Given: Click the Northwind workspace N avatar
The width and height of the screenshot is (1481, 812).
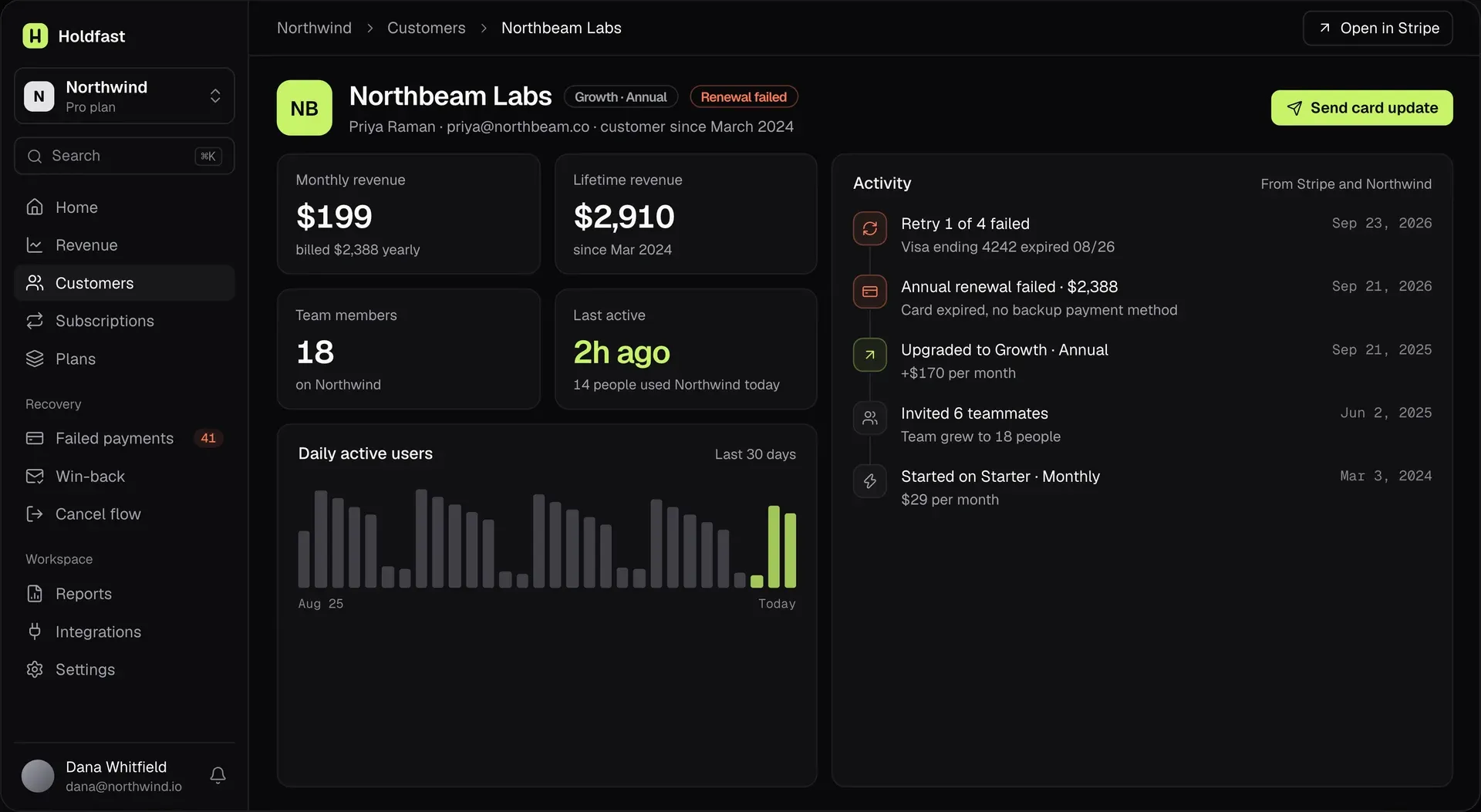Looking at the screenshot, I should point(39,96).
